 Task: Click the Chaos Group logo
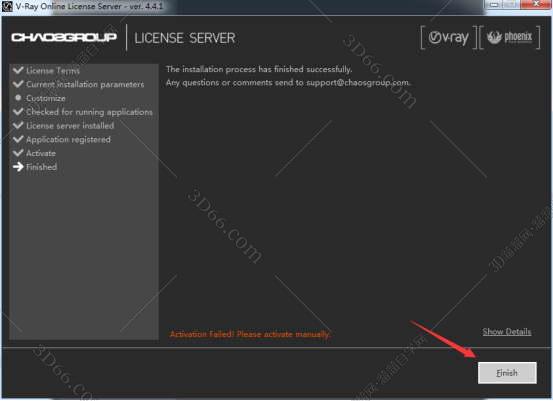click(64, 37)
